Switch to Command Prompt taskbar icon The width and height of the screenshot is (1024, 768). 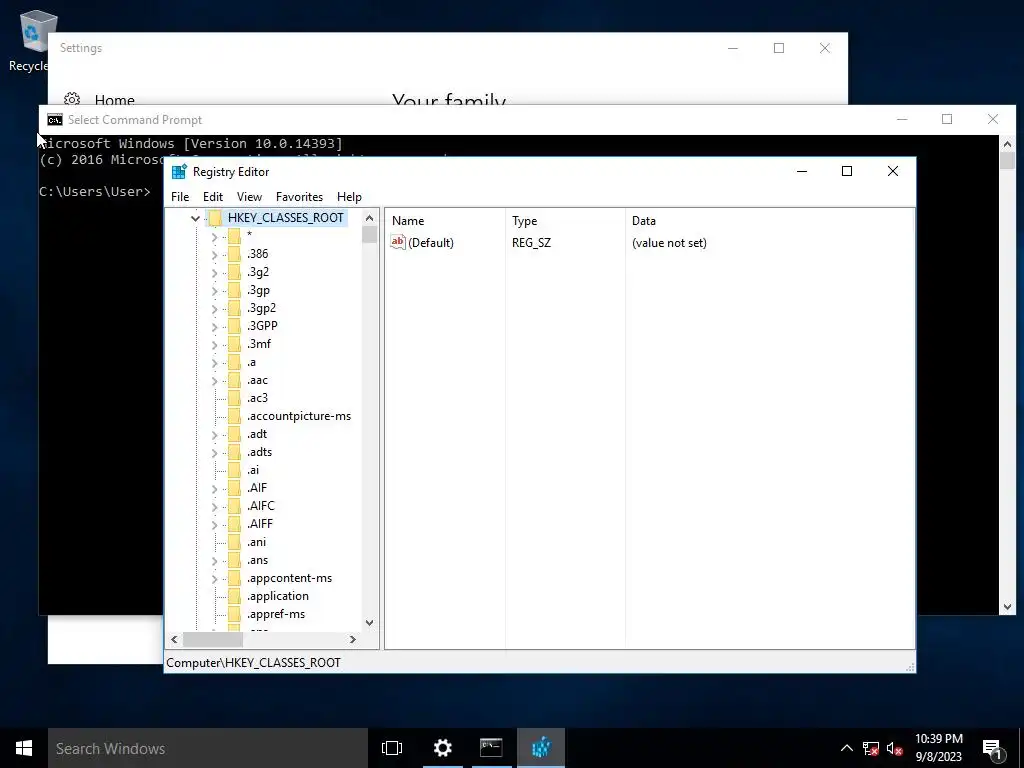(491, 748)
